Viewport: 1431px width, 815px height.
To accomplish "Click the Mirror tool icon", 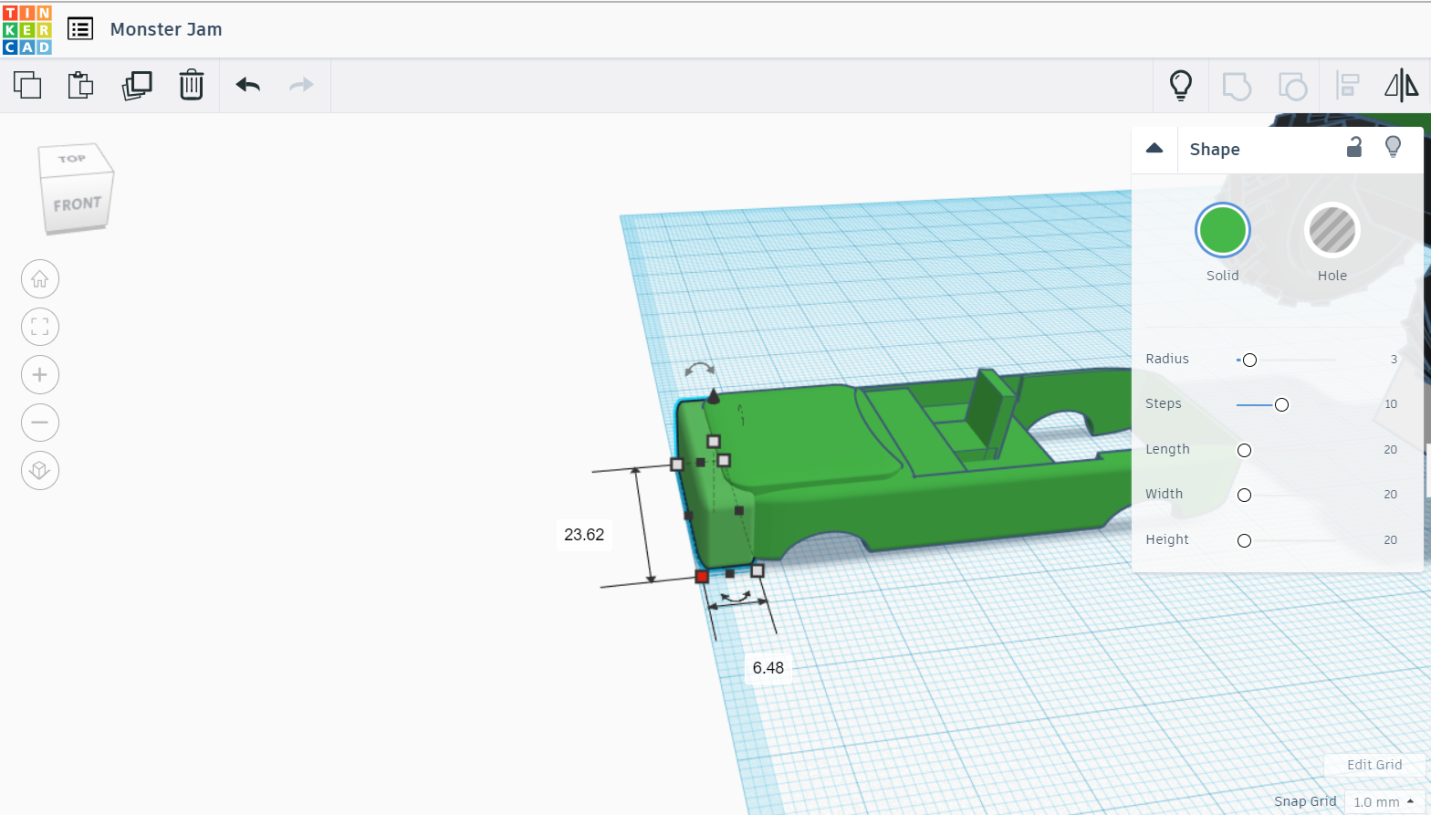I will [x=1401, y=86].
